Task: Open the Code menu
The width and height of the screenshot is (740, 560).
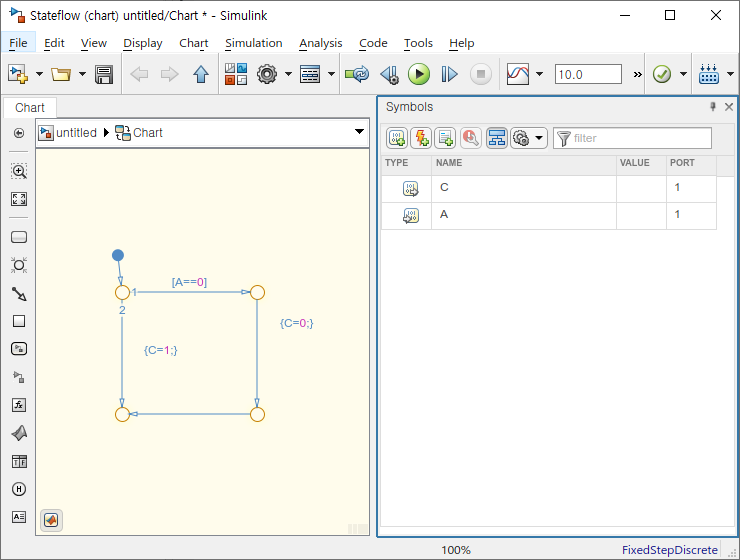Action: coord(373,43)
